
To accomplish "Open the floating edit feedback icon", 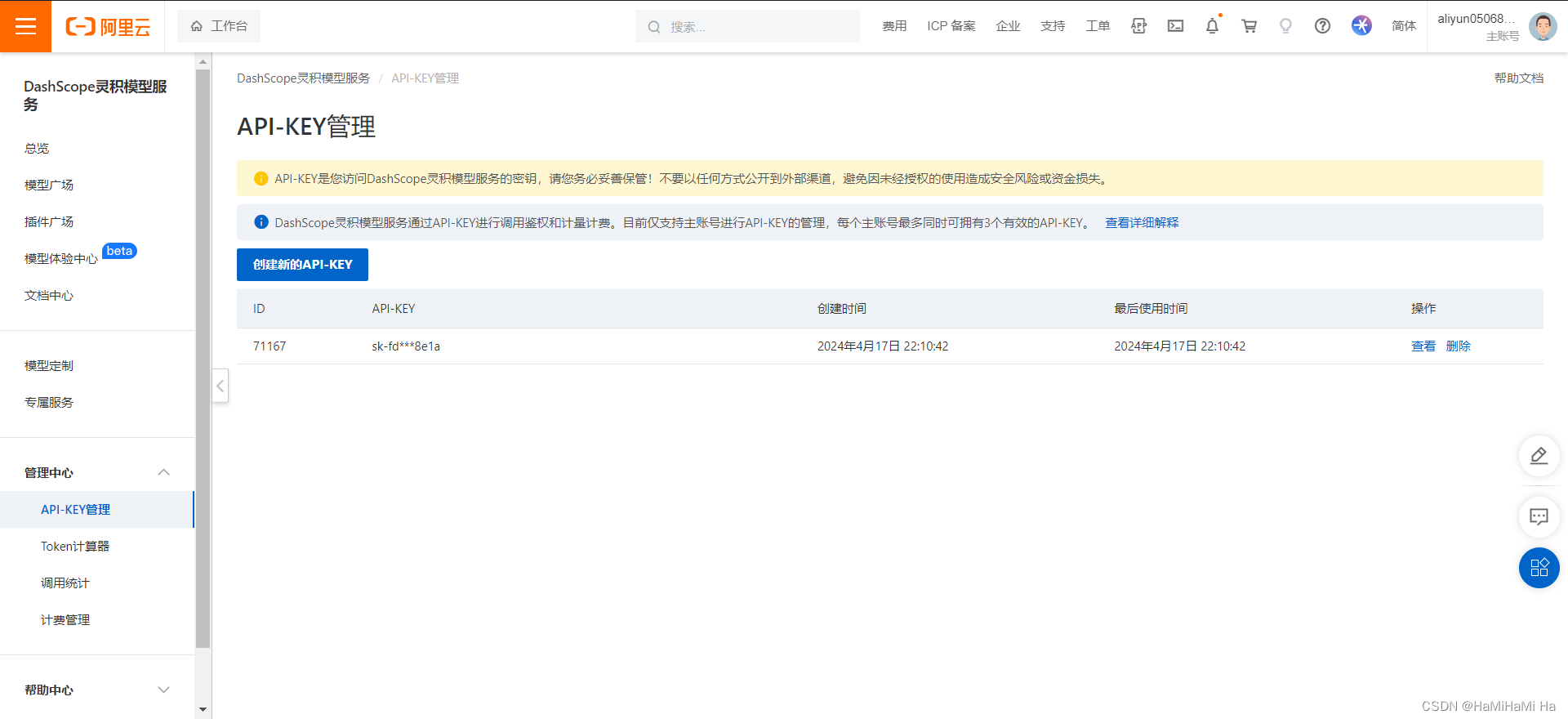I will coord(1539,456).
